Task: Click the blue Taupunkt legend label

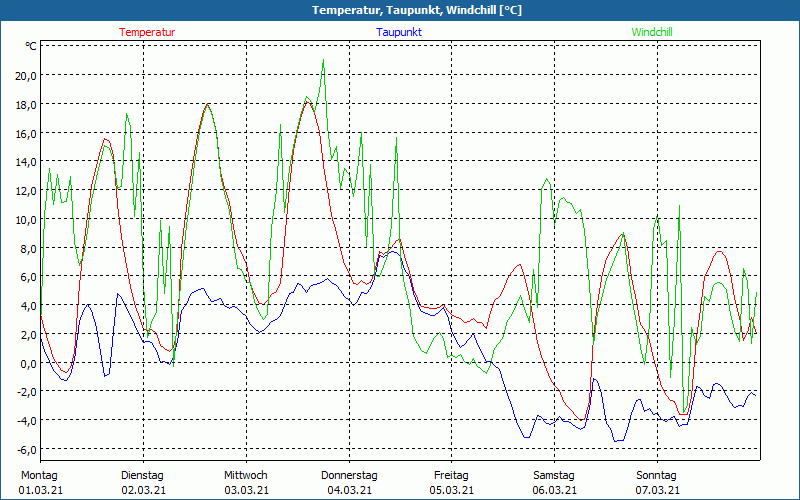Action: coord(399,32)
